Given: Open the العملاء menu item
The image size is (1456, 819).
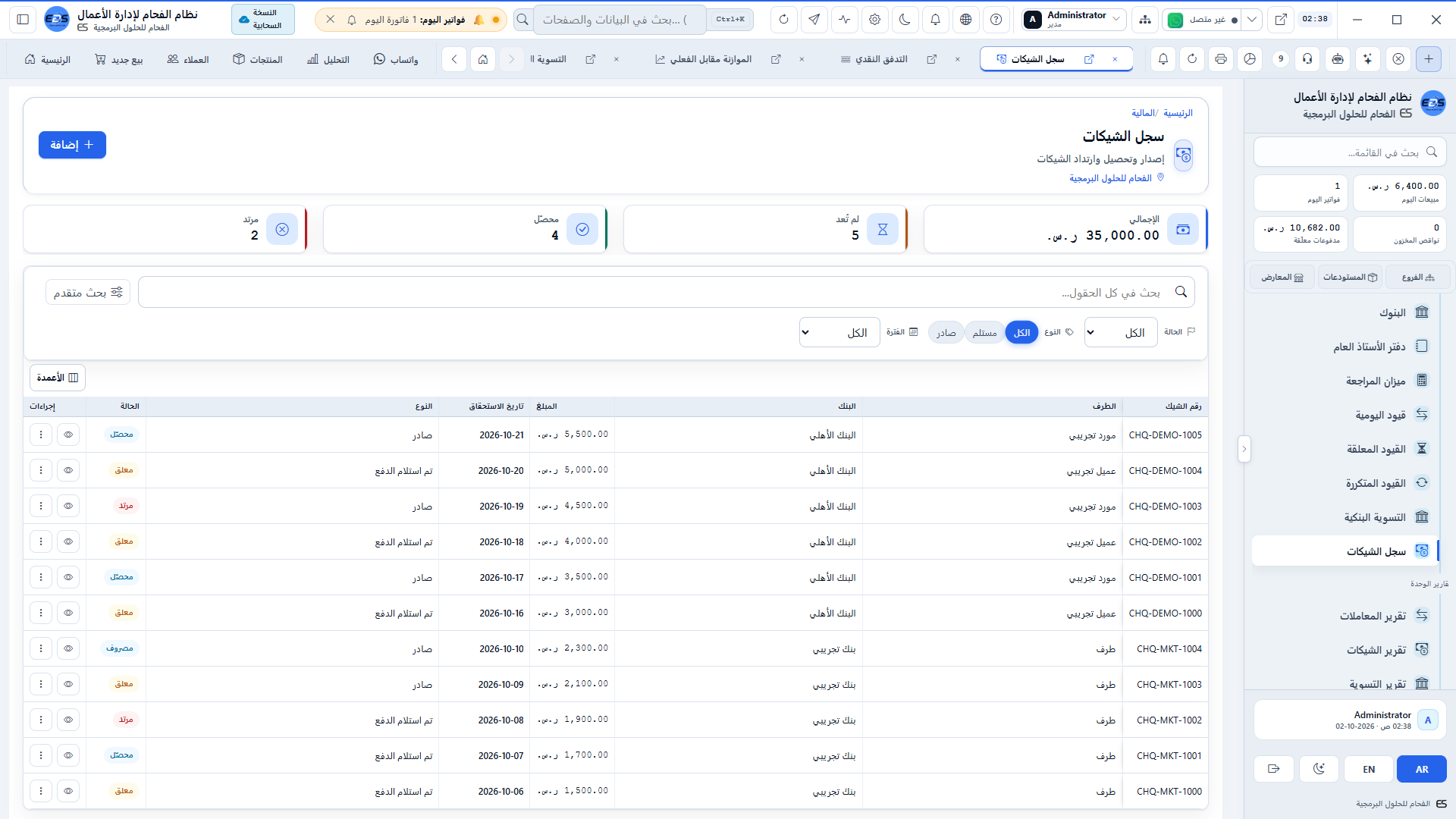Looking at the screenshot, I should click(x=187, y=59).
